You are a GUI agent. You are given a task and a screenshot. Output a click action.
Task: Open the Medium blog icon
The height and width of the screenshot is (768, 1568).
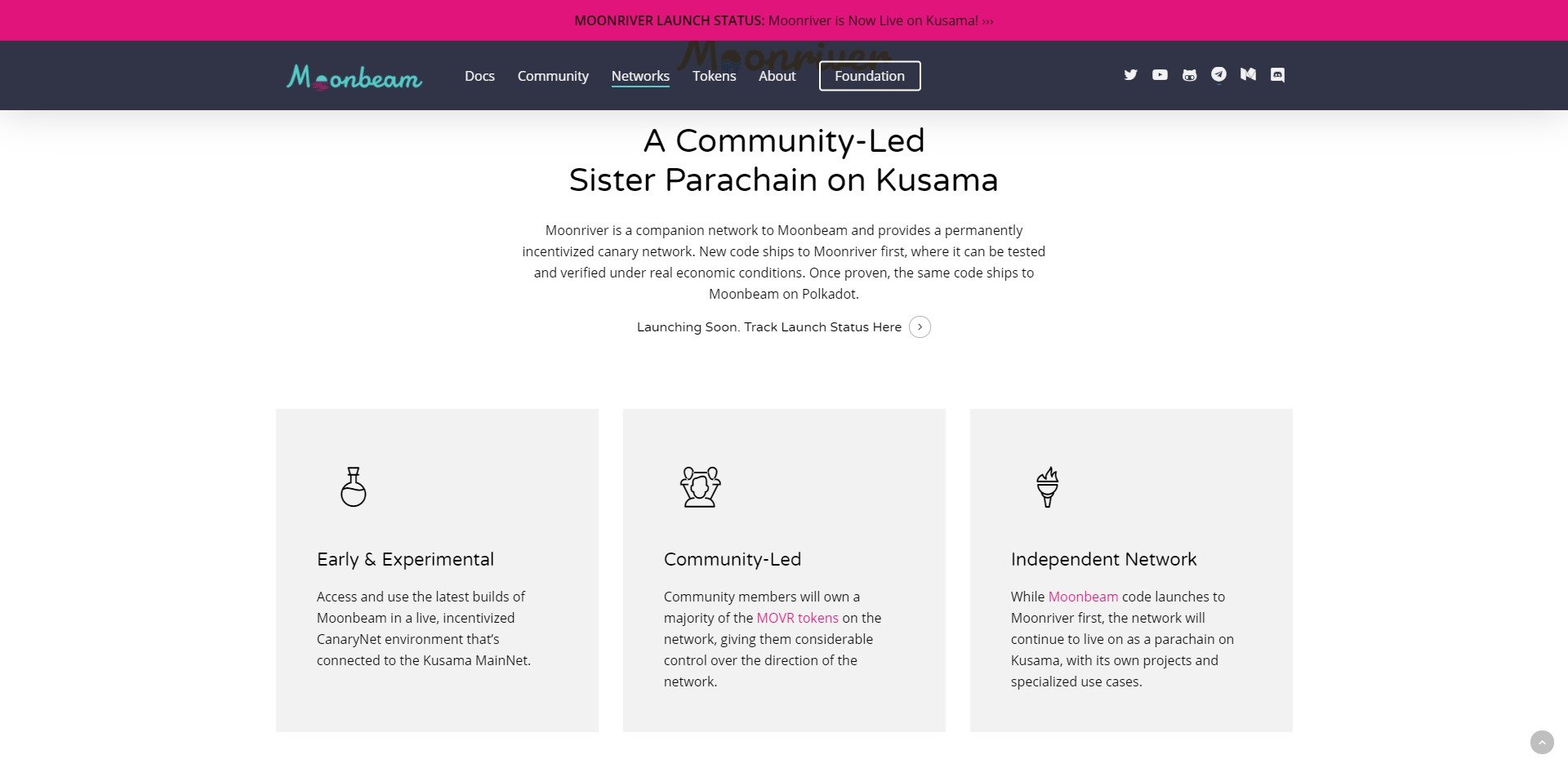pos(1248,75)
